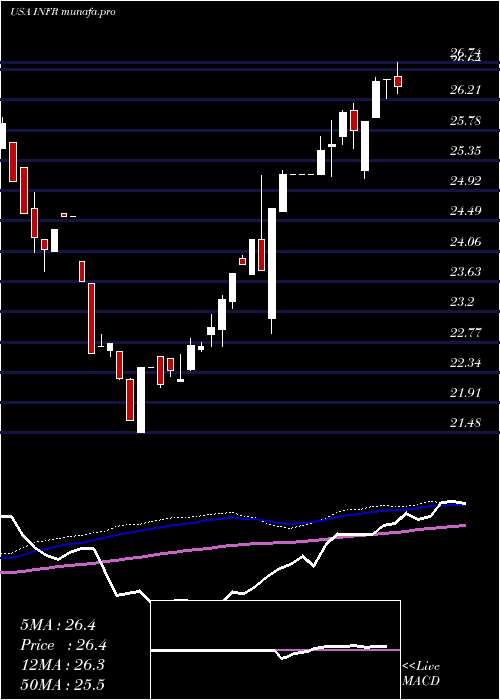Screen dimensions: 500x700
Task: Select the 21.91 price axis label
Action: coord(465,393)
